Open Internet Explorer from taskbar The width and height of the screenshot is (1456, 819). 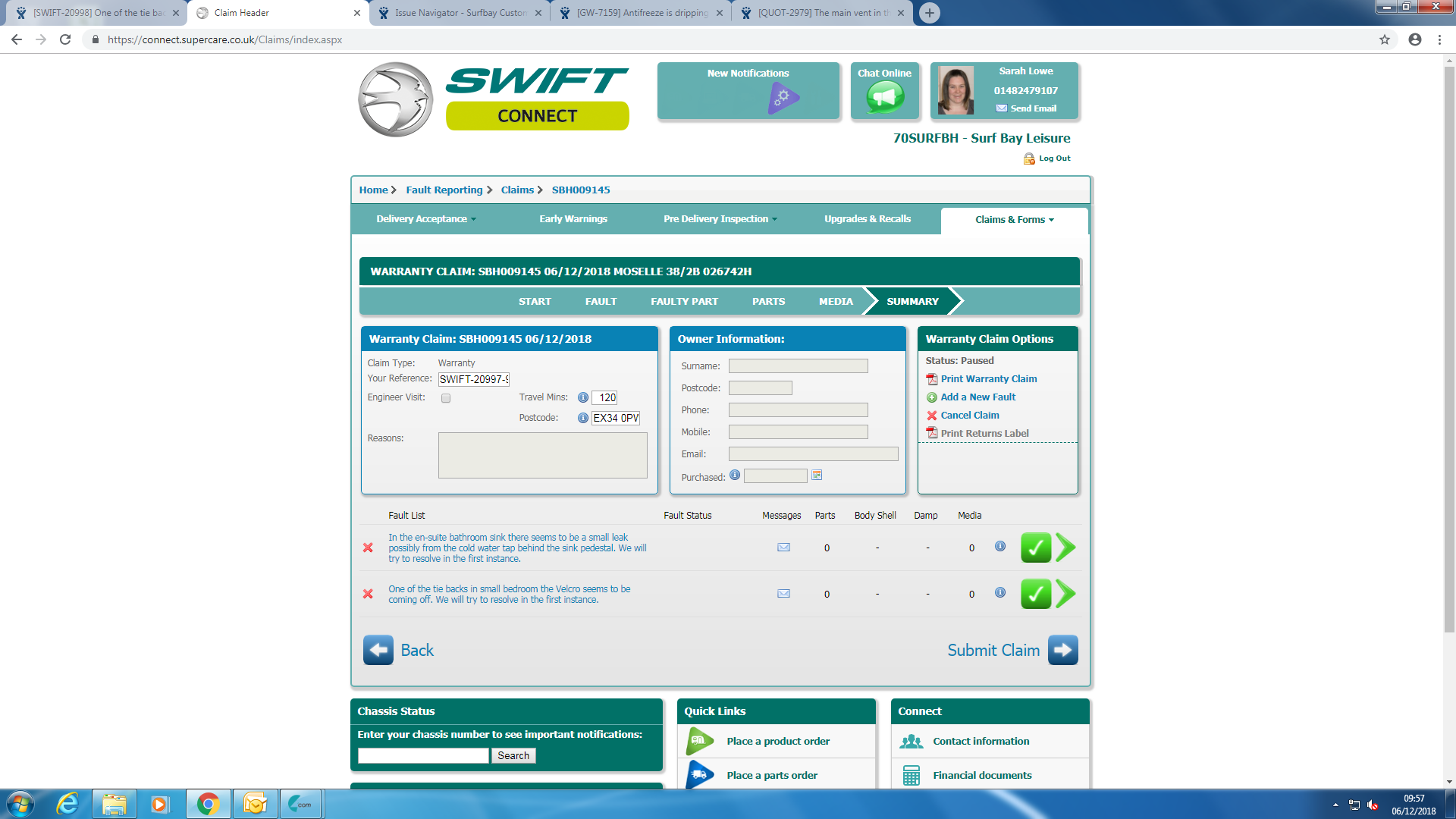tap(67, 804)
